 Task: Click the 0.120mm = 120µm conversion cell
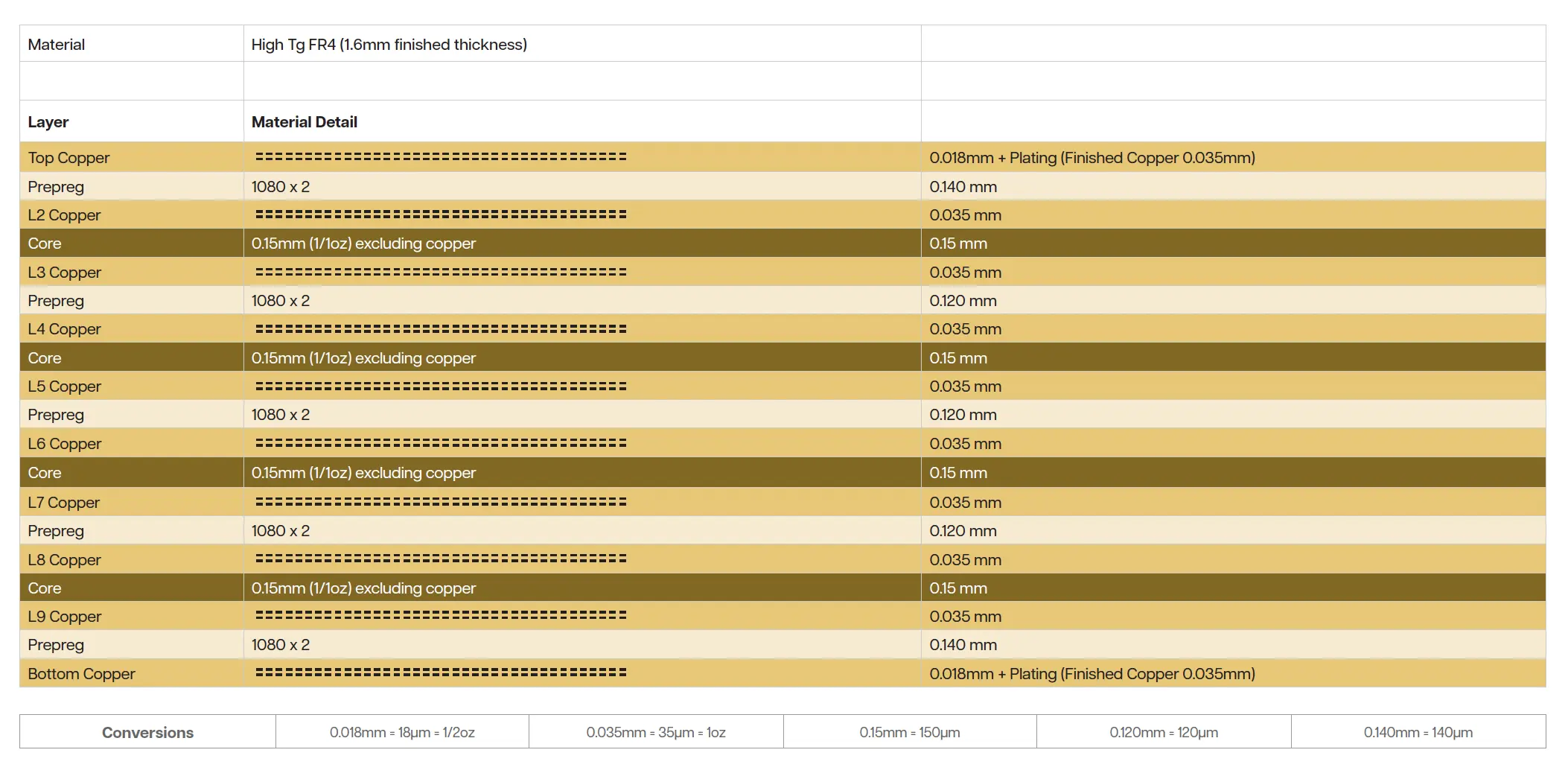tap(1164, 733)
